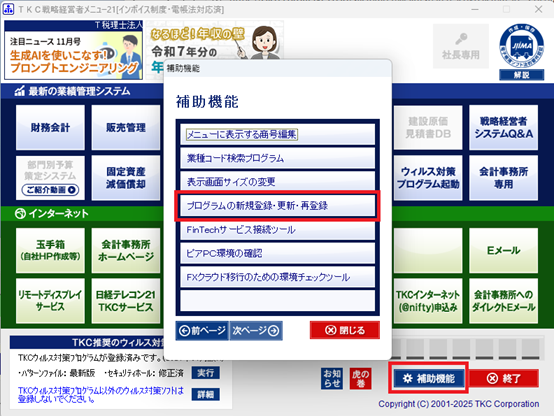Open 日経テレコン21 TKCサービス tile
This screenshot has width=554, height=416.
(126, 301)
